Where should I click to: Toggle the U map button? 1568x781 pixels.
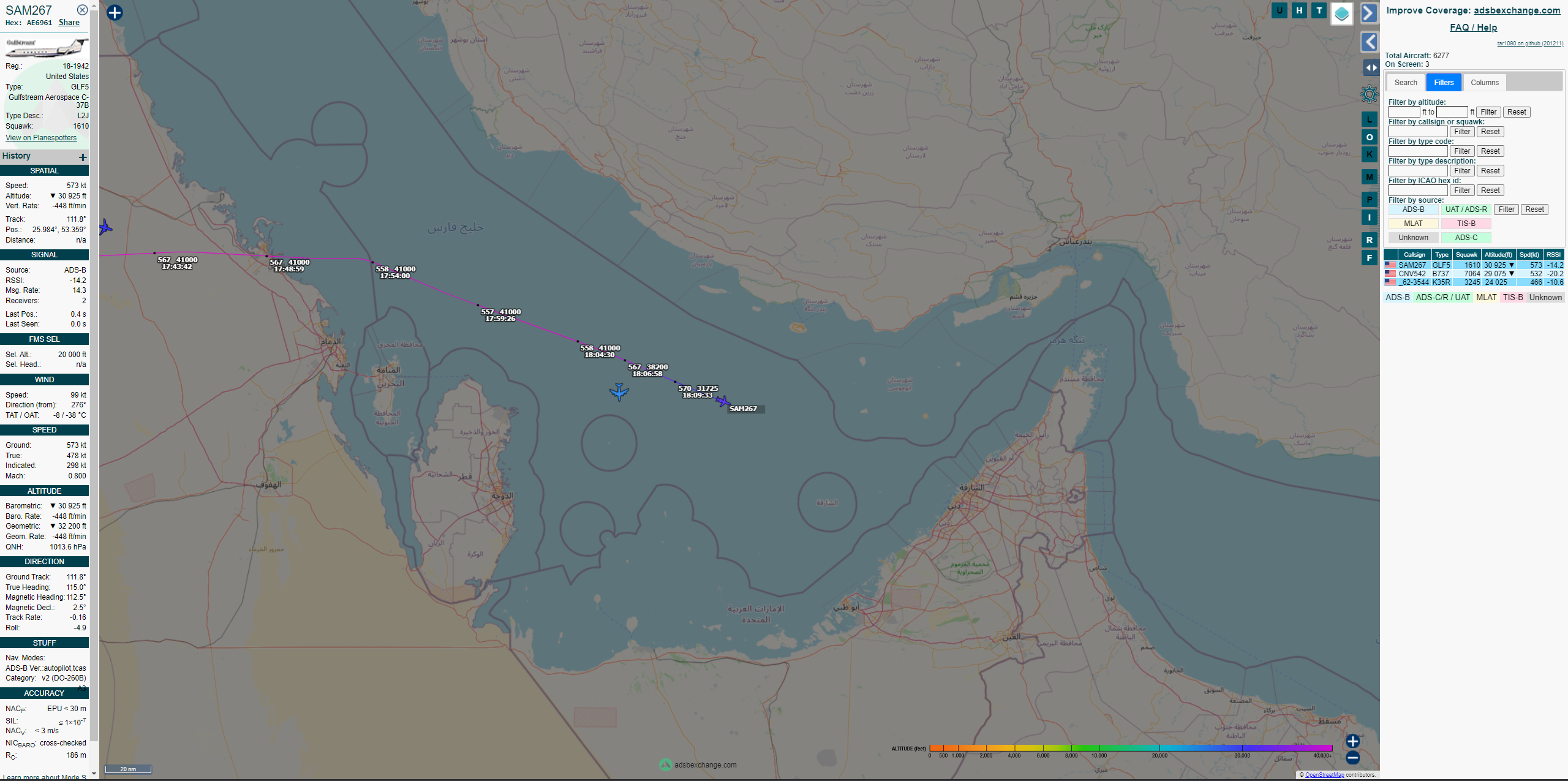pos(1280,10)
